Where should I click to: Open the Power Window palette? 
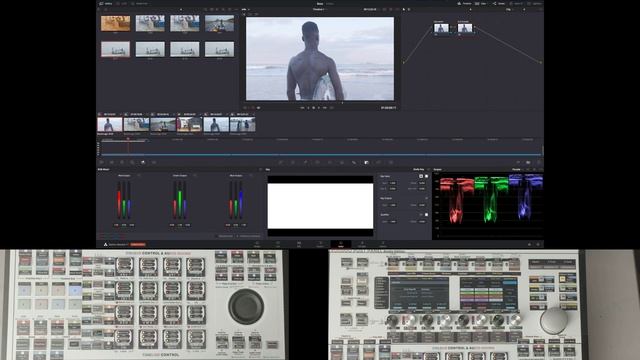pyautogui.click(x=318, y=162)
